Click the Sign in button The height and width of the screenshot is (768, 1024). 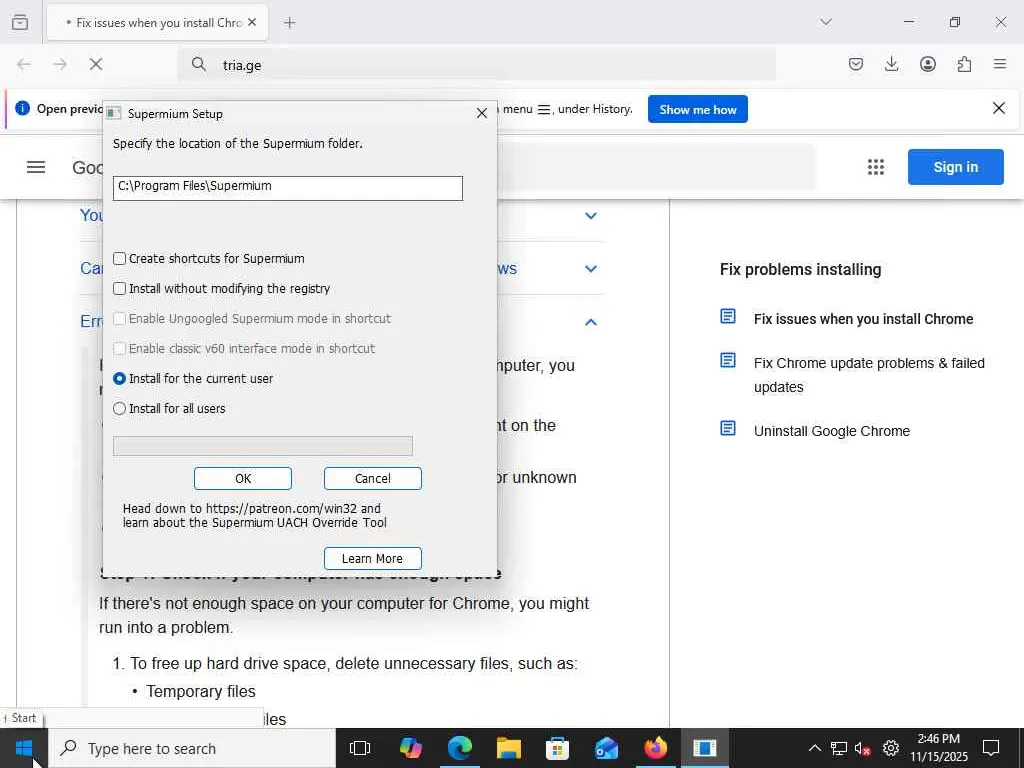pyautogui.click(x=955, y=167)
